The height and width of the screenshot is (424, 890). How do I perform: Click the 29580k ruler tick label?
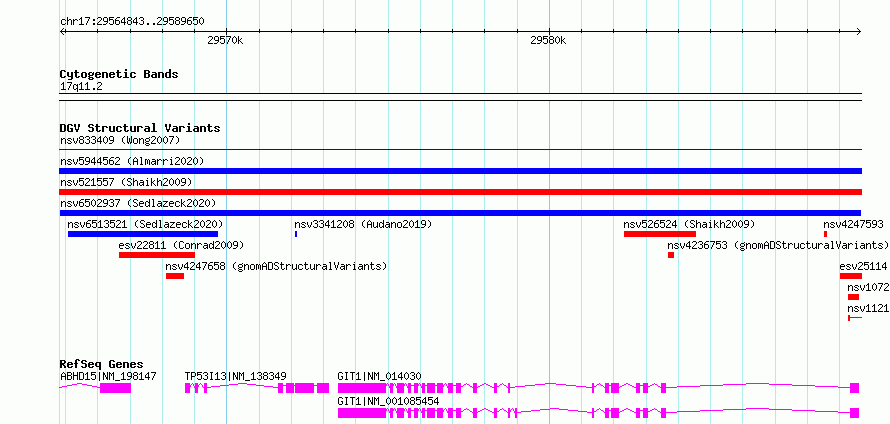pos(548,40)
